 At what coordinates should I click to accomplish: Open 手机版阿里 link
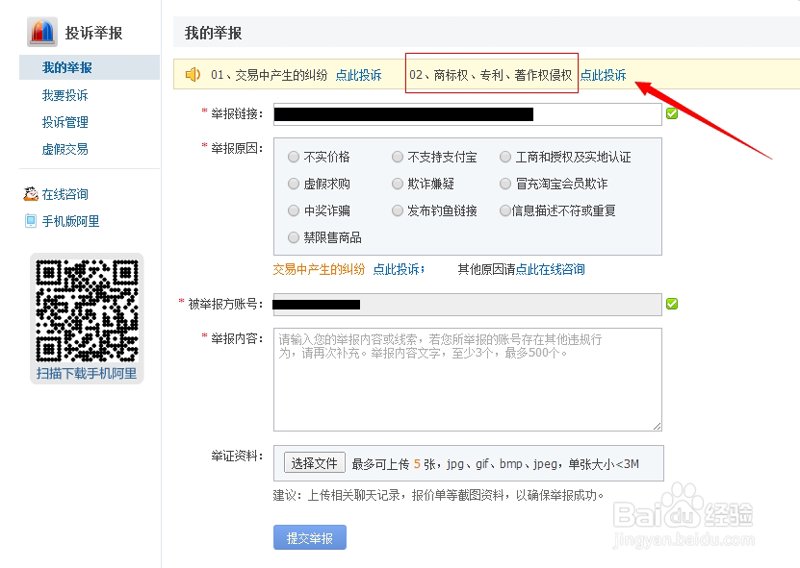pos(70,221)
